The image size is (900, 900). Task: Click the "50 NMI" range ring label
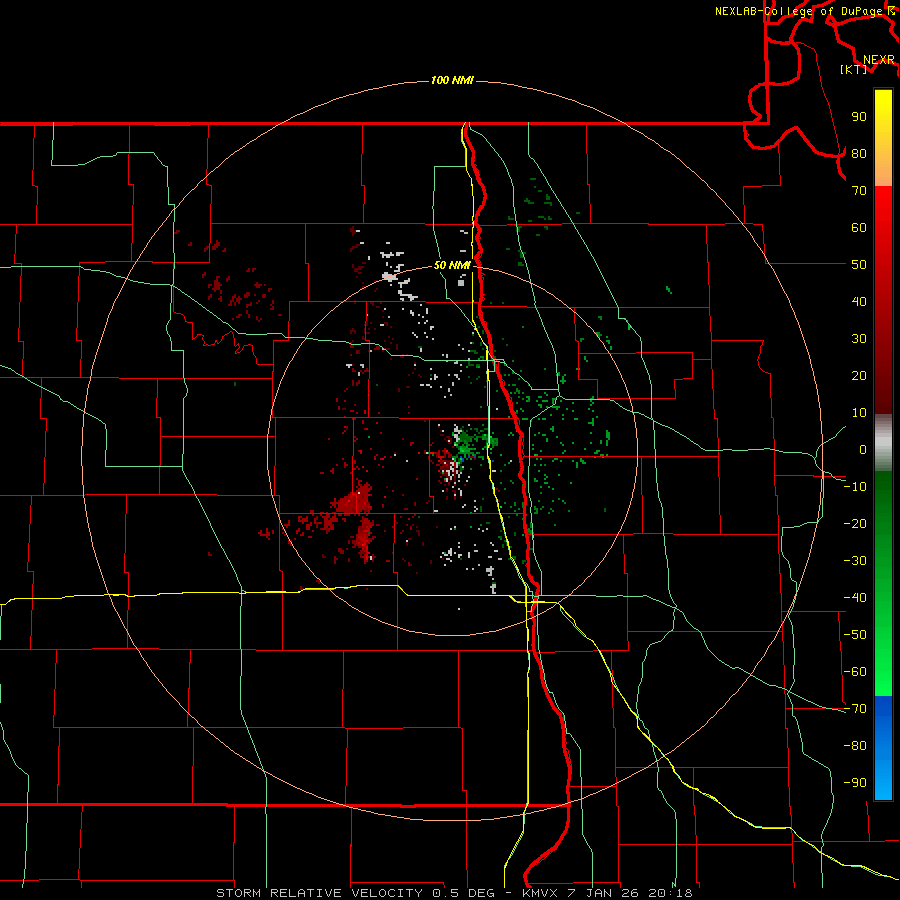[452, 265]
